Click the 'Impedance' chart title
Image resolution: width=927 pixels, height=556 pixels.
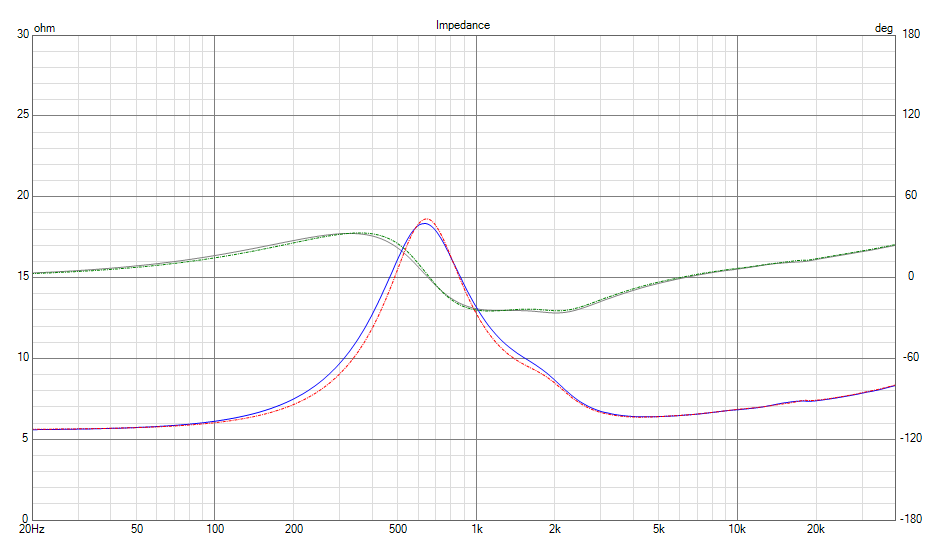pos(463,25)
